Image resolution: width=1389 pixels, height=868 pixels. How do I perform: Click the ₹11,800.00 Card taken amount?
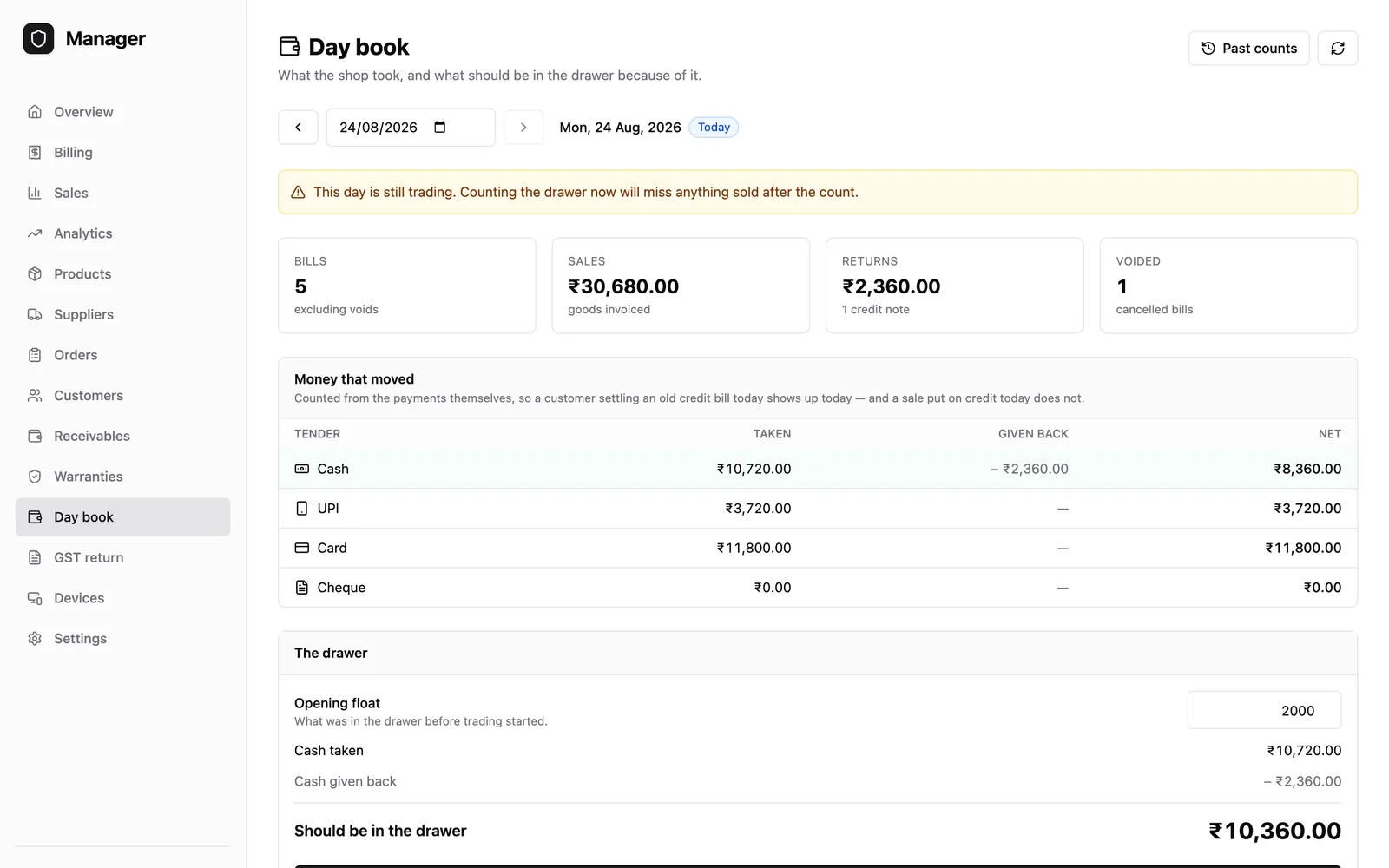coord(754,549)
